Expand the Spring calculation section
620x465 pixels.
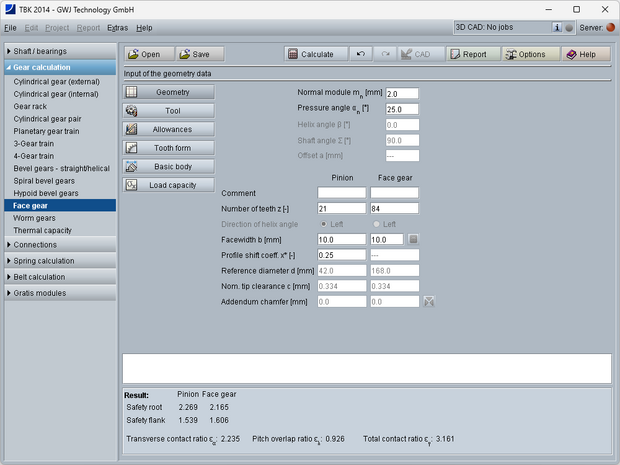click(x=58, y=260)
